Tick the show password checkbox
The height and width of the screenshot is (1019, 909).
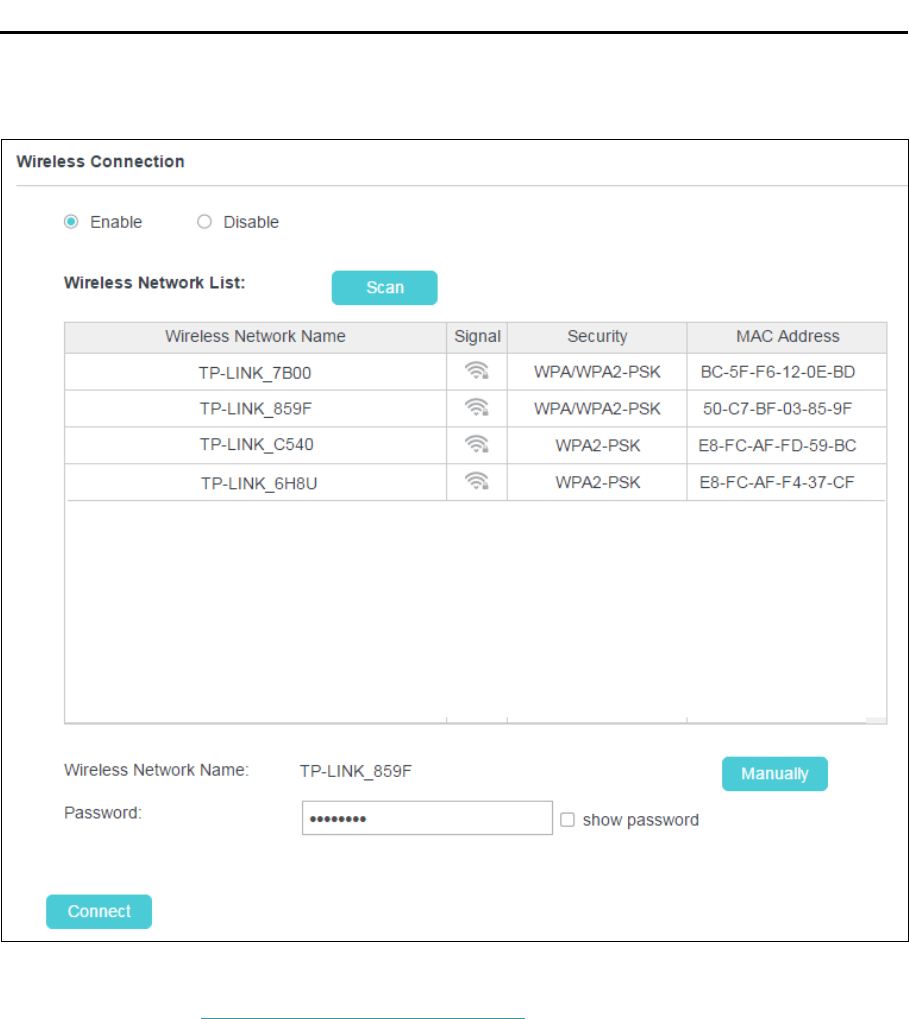tap(567, 819)
